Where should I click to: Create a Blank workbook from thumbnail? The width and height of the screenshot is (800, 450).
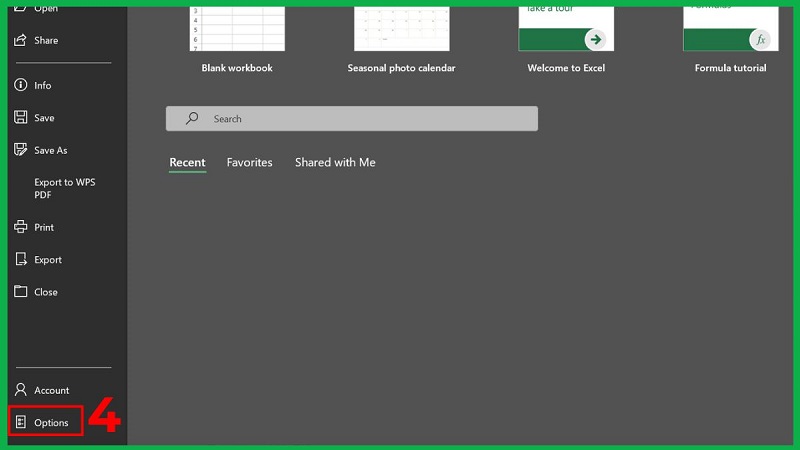[x=237, y=29]
